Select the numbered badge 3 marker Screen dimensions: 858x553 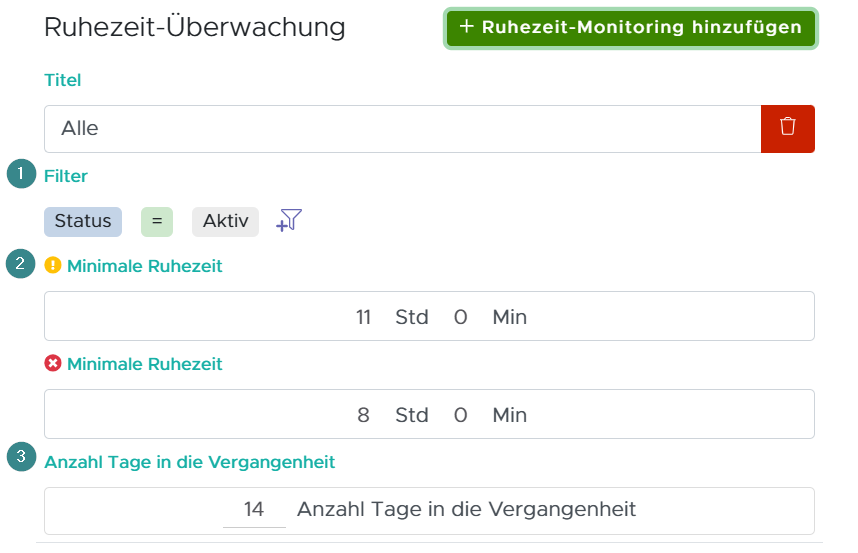[20, 458]
